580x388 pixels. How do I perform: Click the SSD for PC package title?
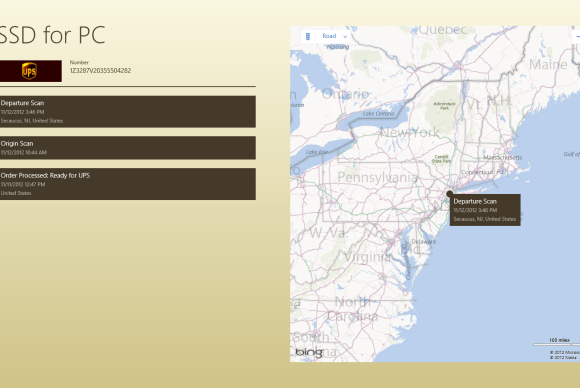tap(53, 35)
